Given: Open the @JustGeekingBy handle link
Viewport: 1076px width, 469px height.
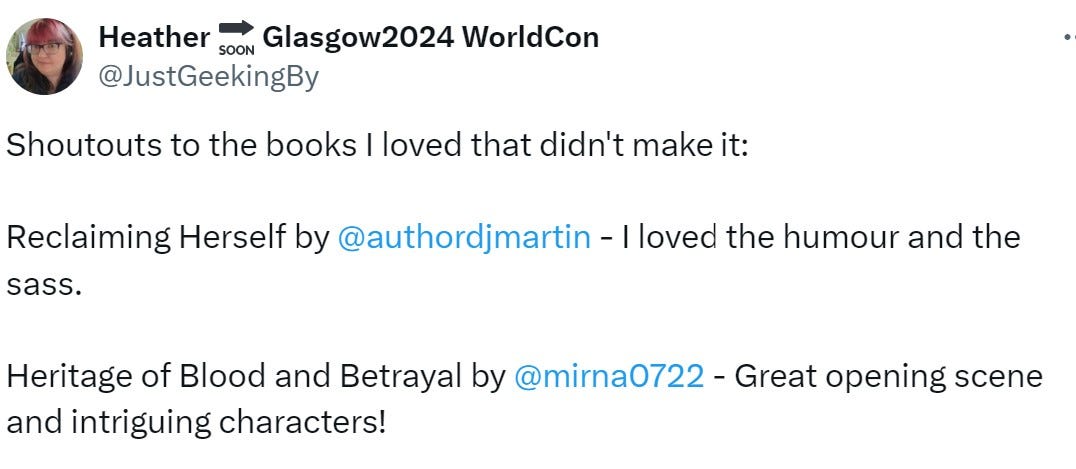Looking at the screenshot, I should (209, 78).
